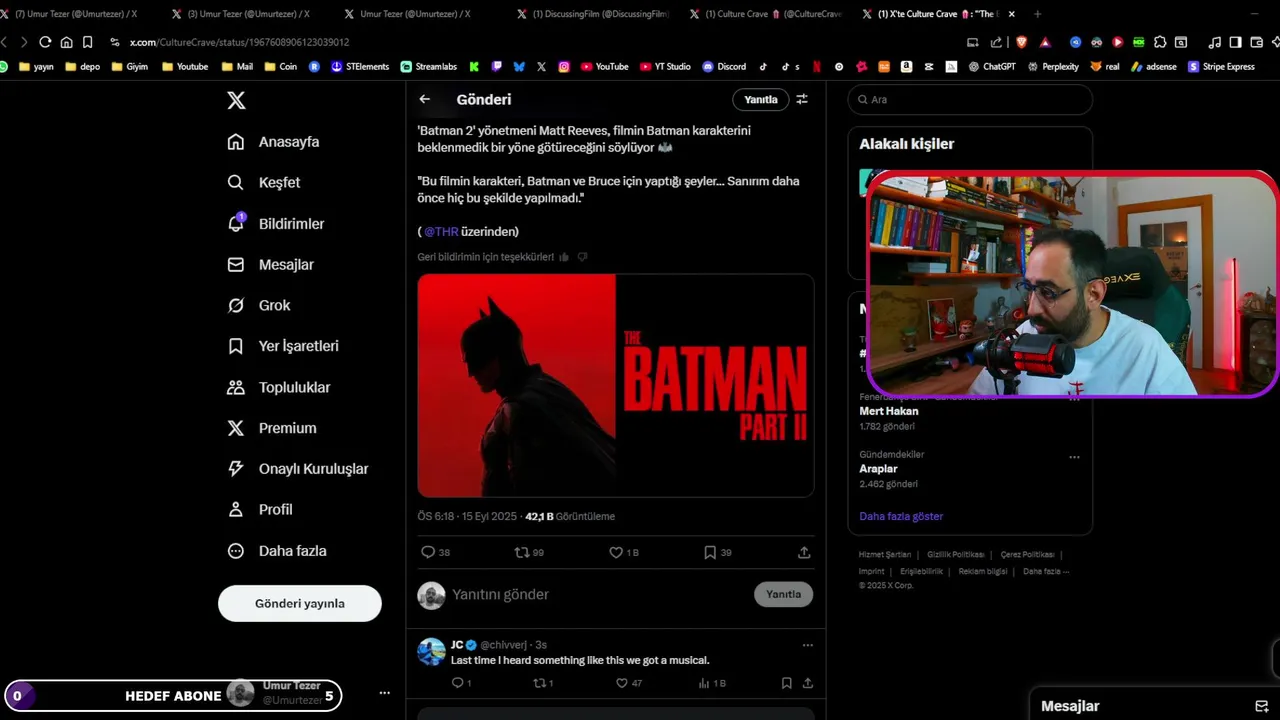Image resolution: width=1280 pixels, height=720 pixels.
Task: Open more options on JC's reply
Action: point(807,645)
